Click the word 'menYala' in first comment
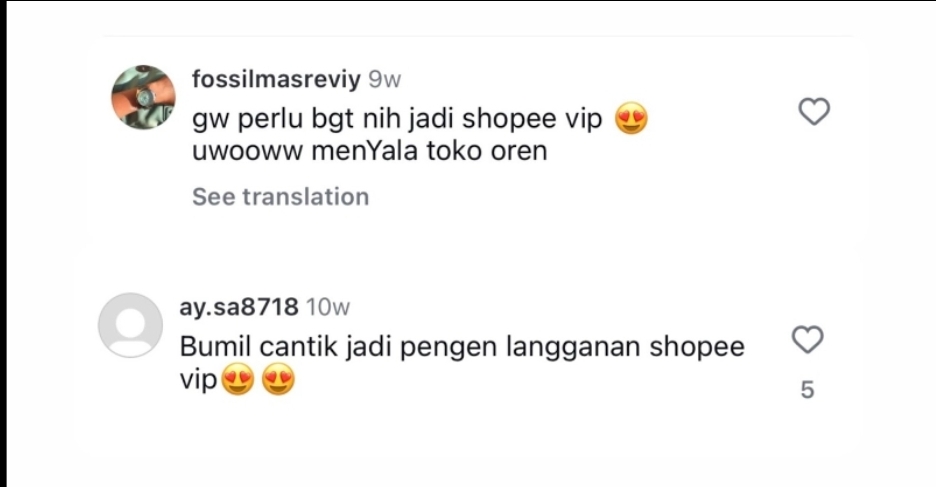Image resolution: width=936 pixels, height=487 pixels. coord(364,151)
